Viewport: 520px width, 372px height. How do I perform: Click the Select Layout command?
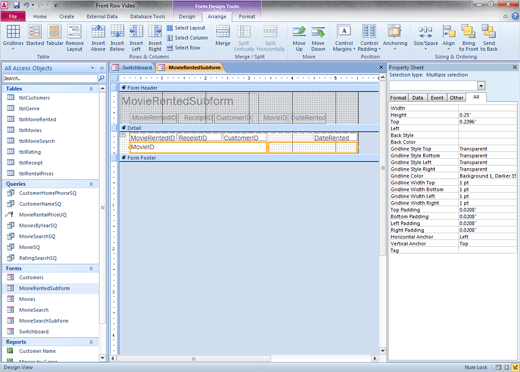click(186, 28)
